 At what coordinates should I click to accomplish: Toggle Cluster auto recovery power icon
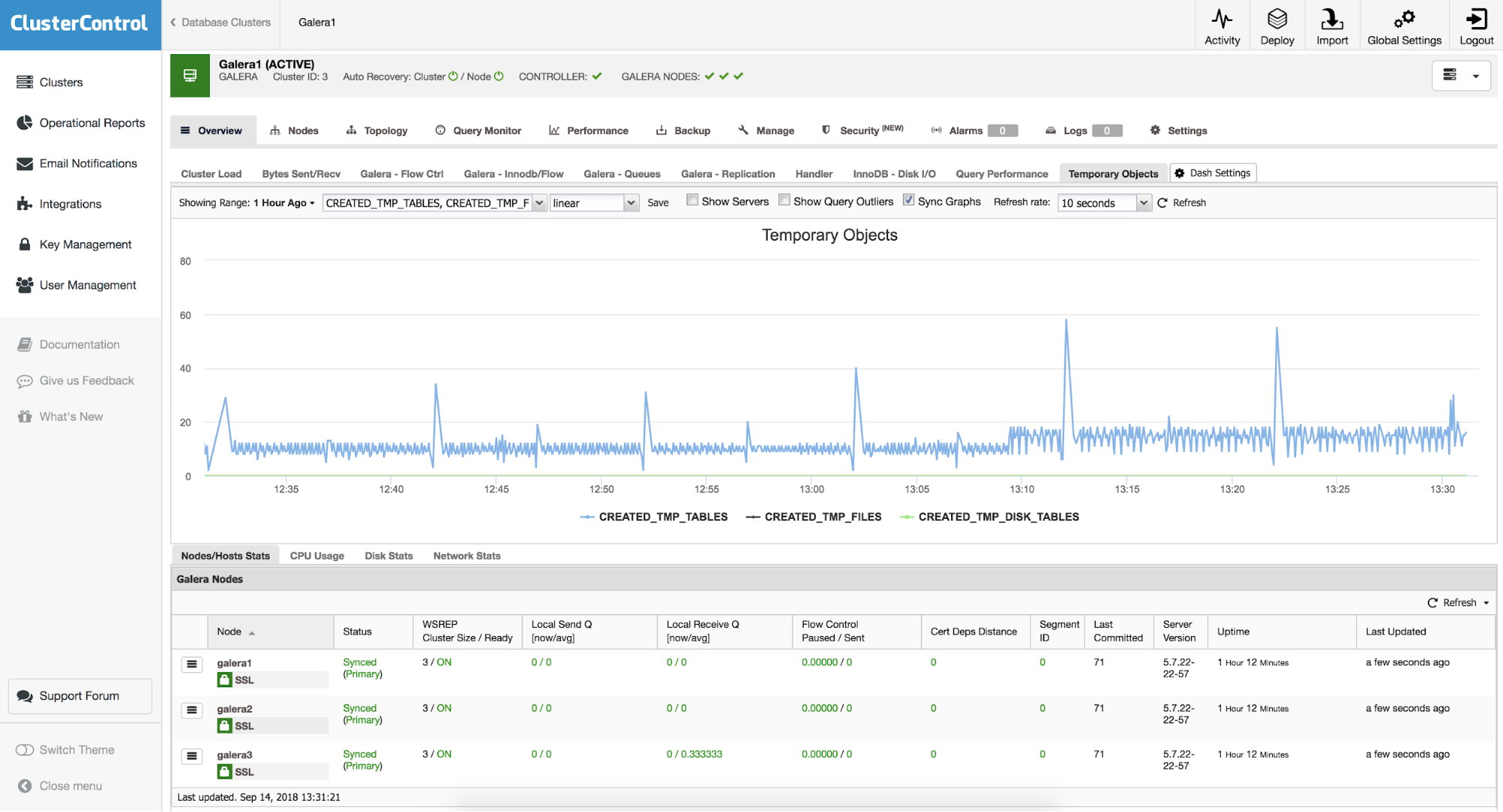[453, 76]
